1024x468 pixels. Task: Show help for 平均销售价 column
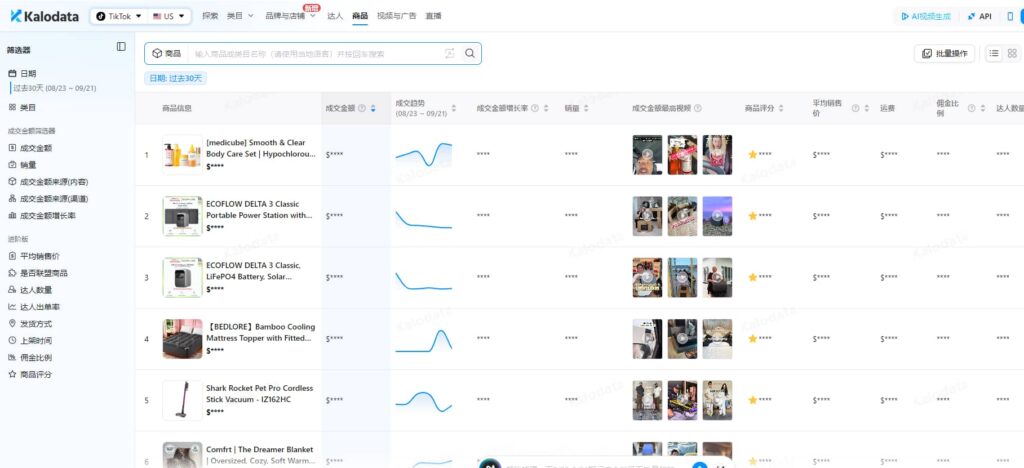855,108
